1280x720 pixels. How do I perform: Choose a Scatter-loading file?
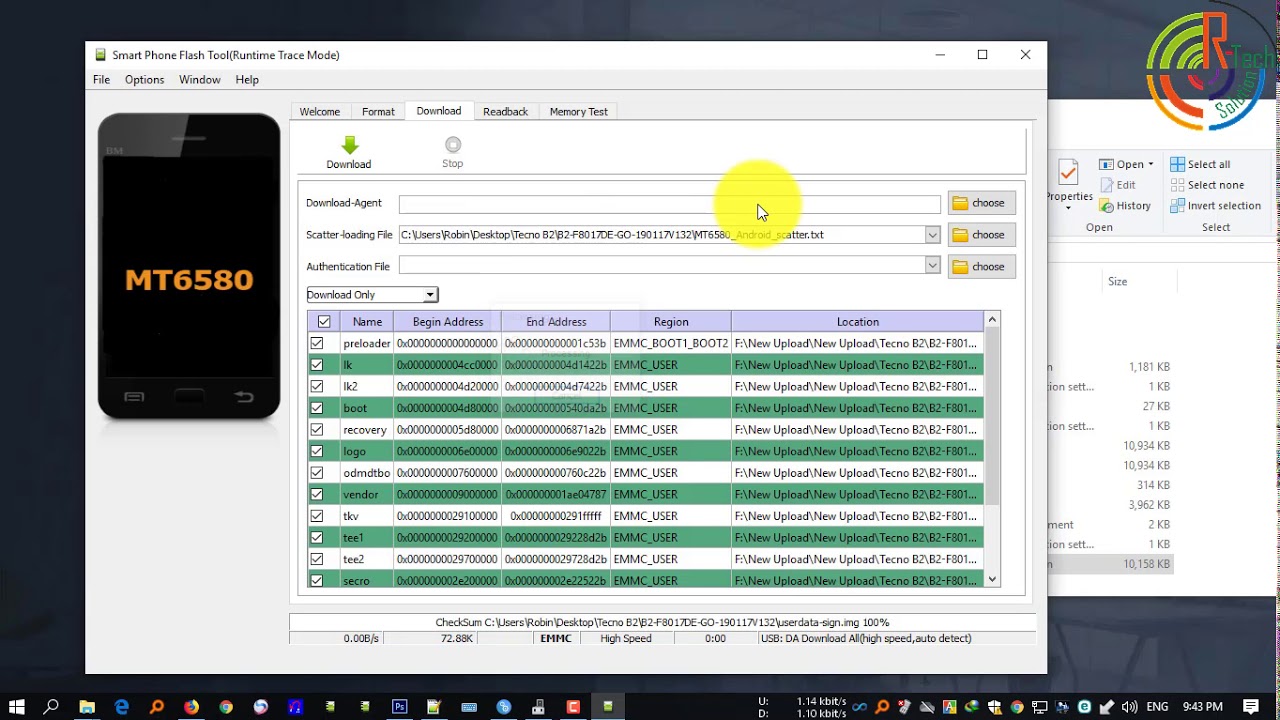coord(981,235)
